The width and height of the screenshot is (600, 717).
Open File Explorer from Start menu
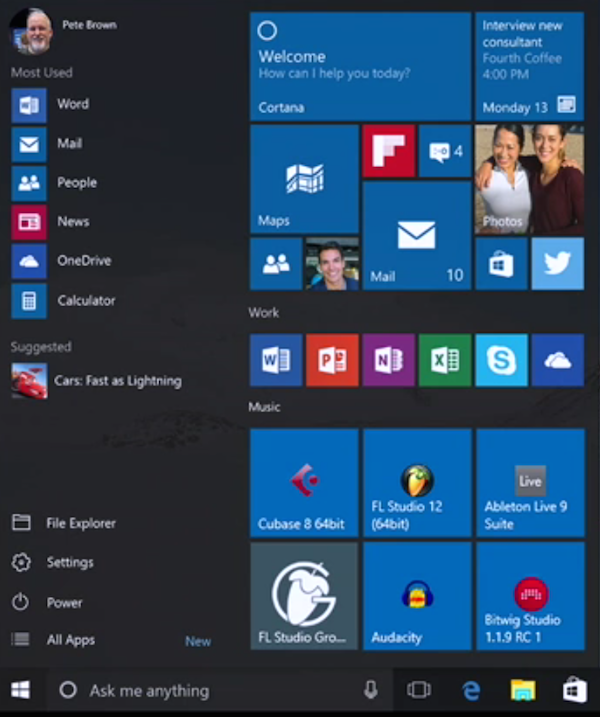[x=64, y=523]
